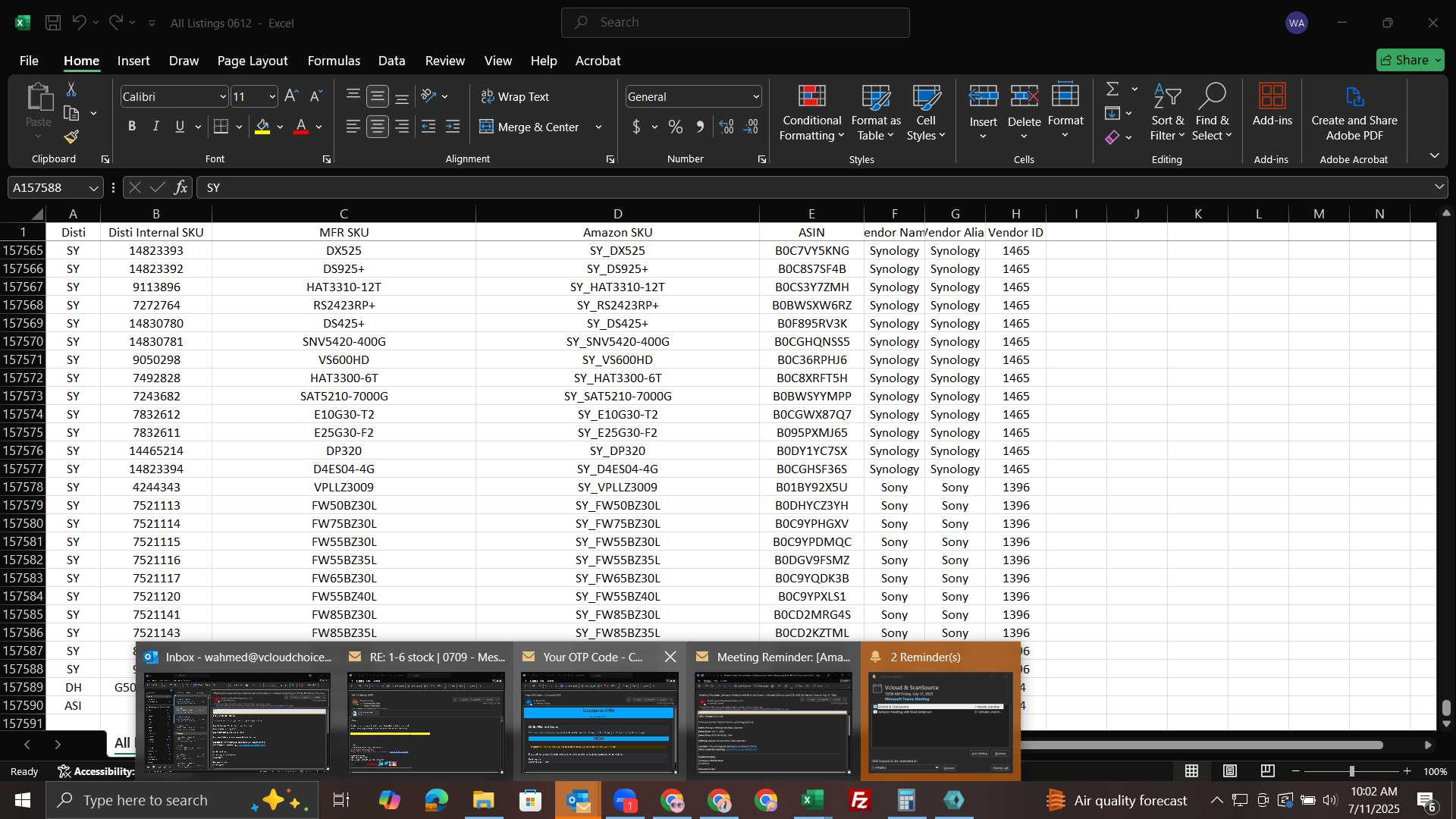Toggle Middle Align vertical alignment
Image resolution: width=1456 pixels, height=819 pixels.
378,96
